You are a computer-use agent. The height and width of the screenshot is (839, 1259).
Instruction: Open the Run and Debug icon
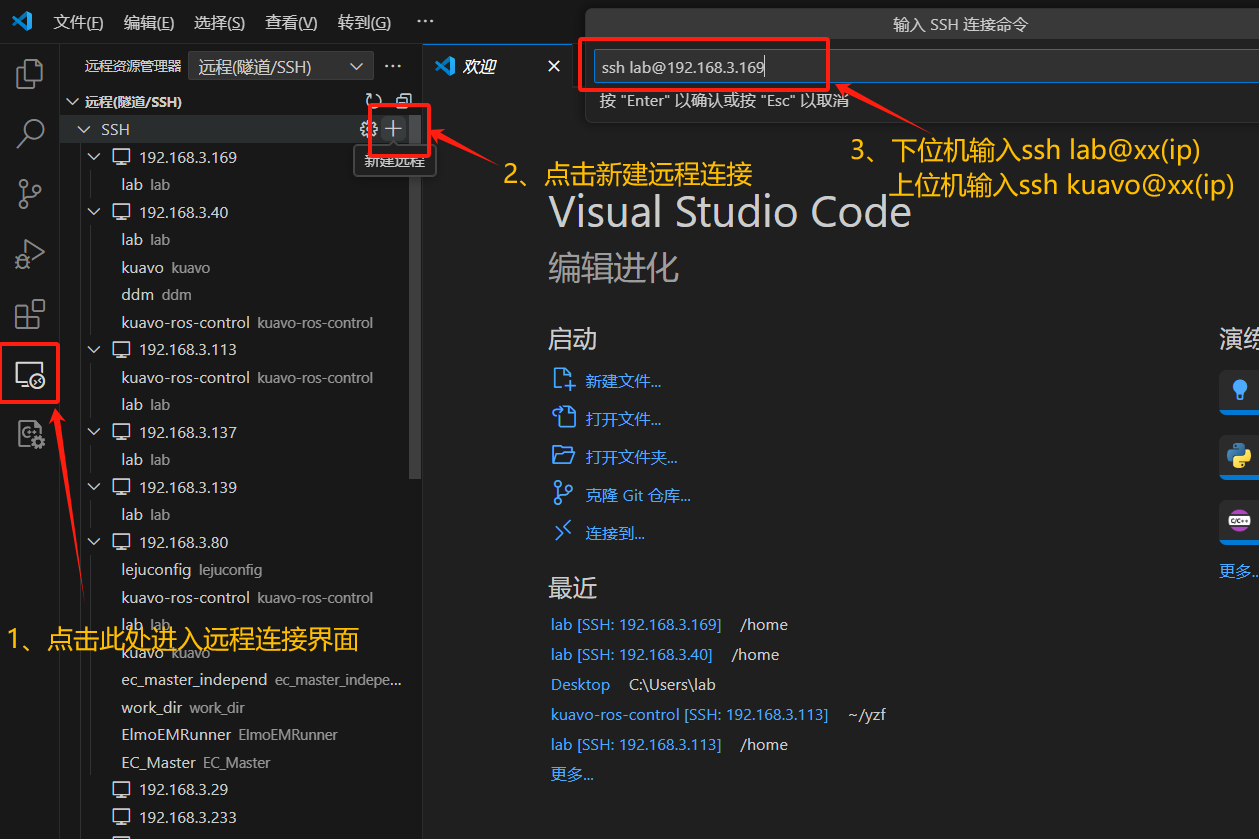coord(30,254)
